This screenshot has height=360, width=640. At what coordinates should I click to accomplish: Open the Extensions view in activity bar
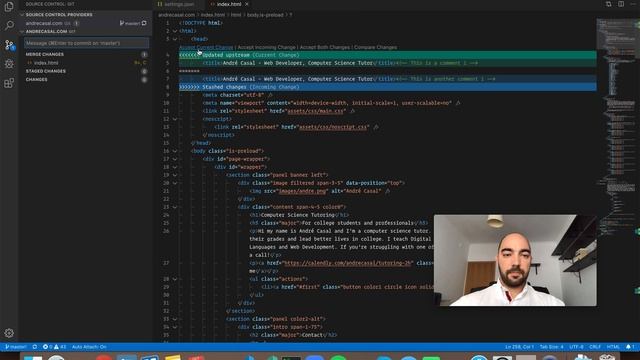[x=9, y=83]
